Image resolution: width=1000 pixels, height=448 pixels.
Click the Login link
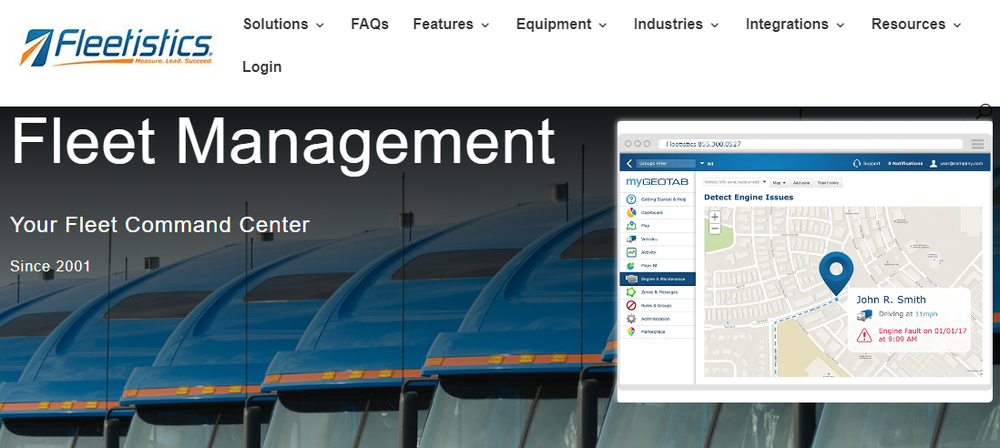[x=261, y=67]
